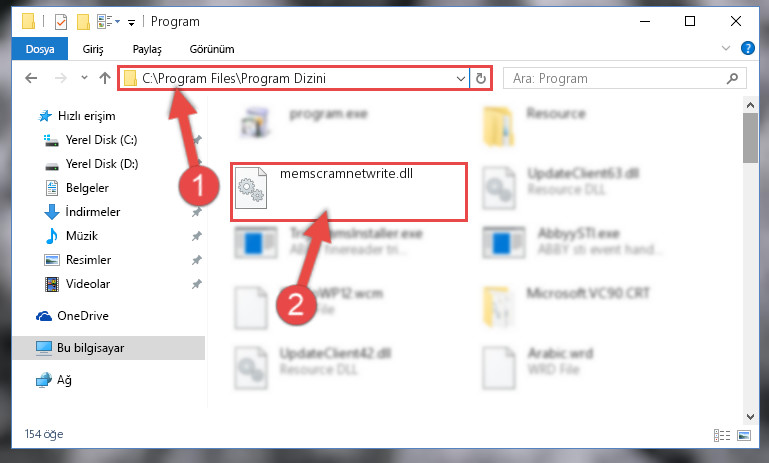Open the Help question mark icon

tap(747, 48)
